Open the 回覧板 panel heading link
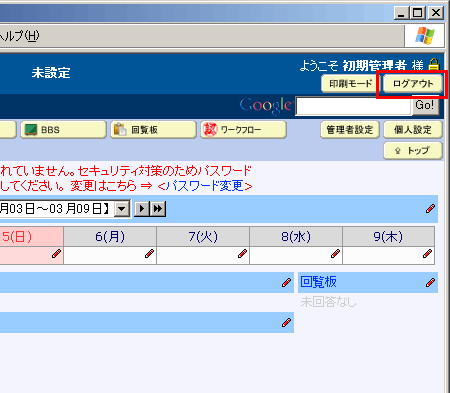 pyautogui.click(x=318, y=282)
